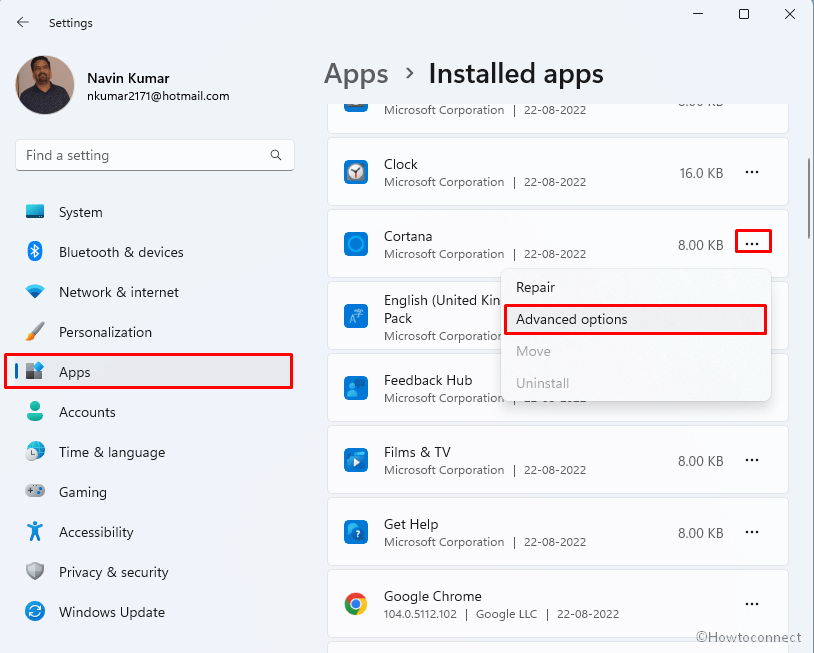The image size is (814, 653).
Task: Click the Feedback Hub app icon
Action: (x=356, y=388)
